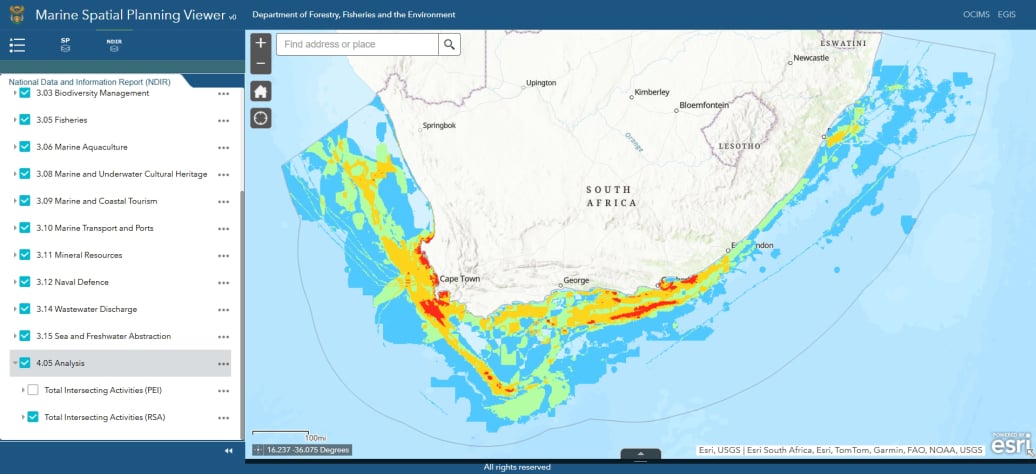Click the Cape Town label on map
This screenshot has height=474, width=1036.
click(x=460, y=279)
